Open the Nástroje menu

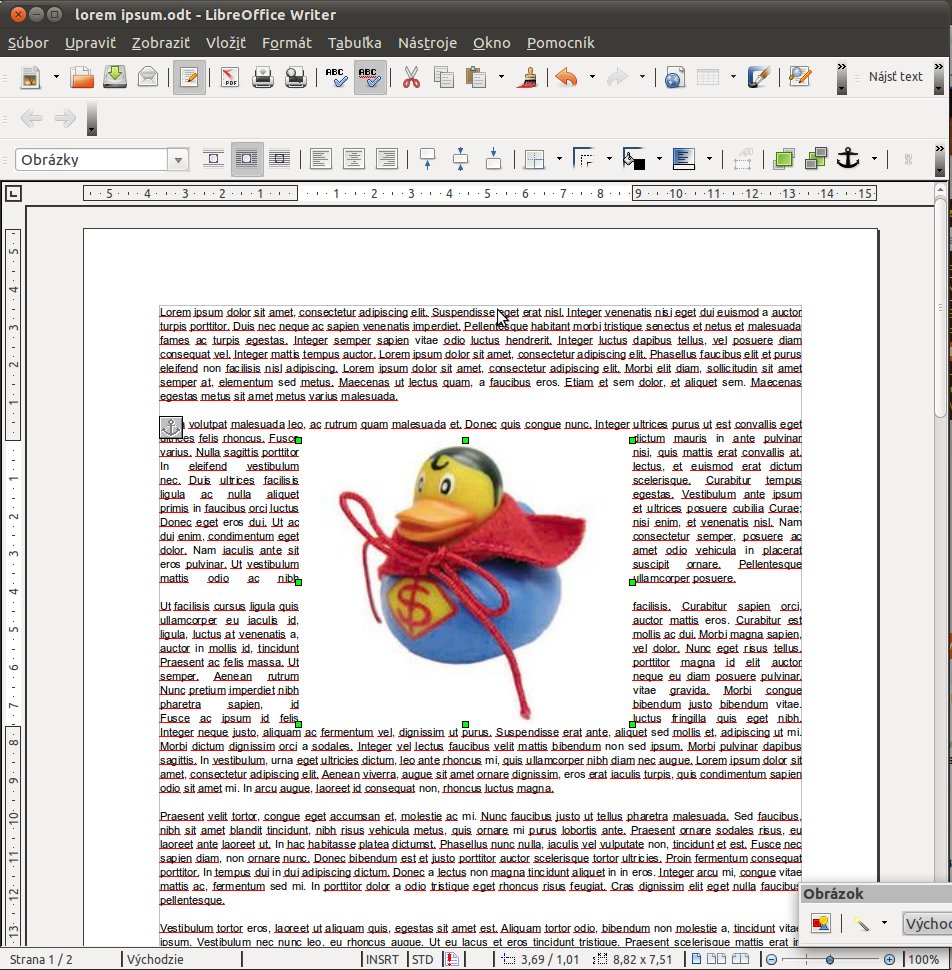(427, 43)
